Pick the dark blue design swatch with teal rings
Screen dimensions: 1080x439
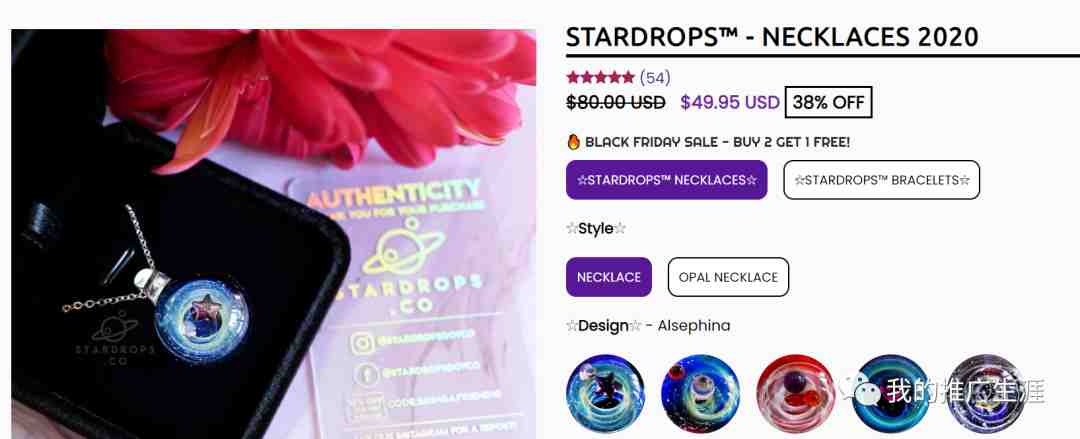point(891,394)
